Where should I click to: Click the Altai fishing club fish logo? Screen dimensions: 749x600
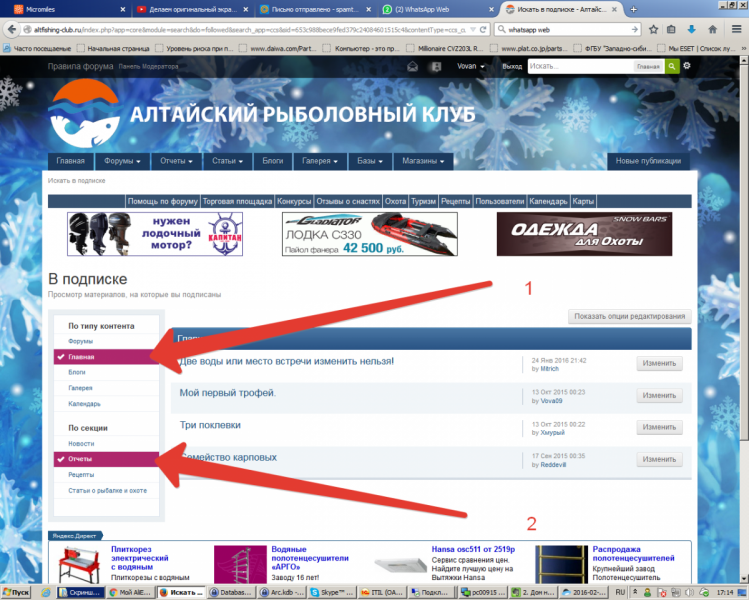coord(85,114)
